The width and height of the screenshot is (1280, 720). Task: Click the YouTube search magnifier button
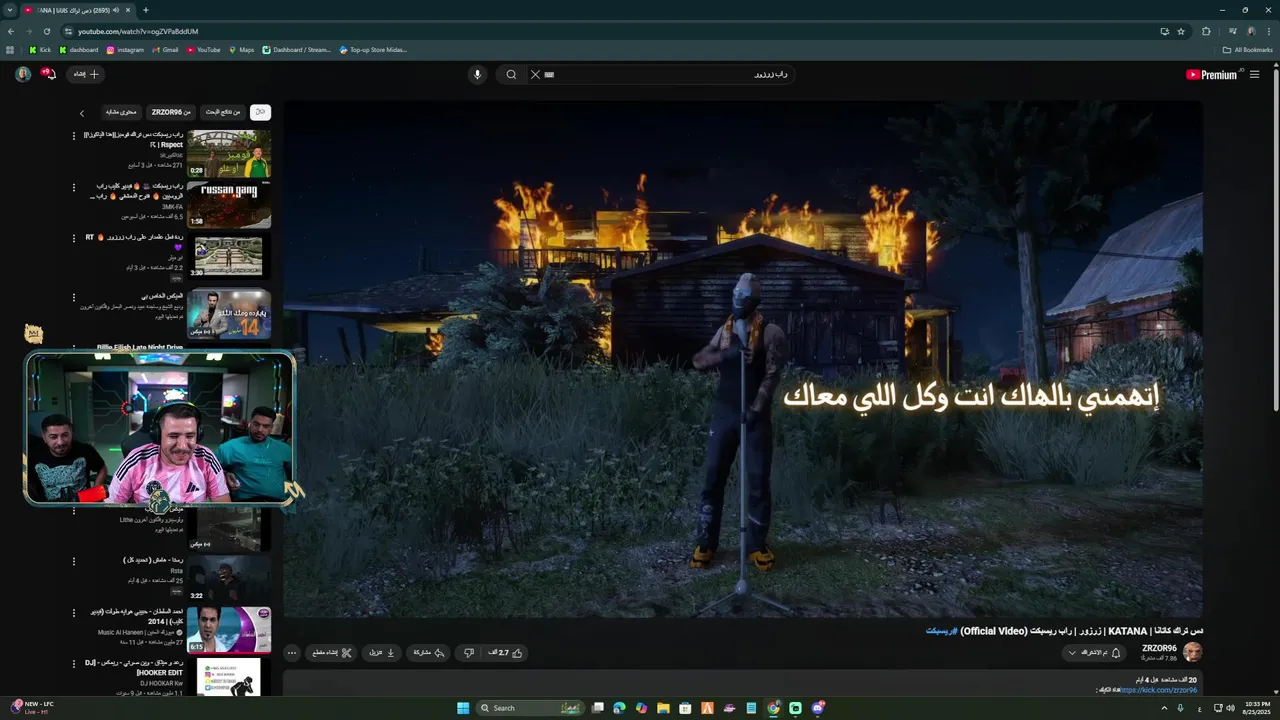click(511, 74)
